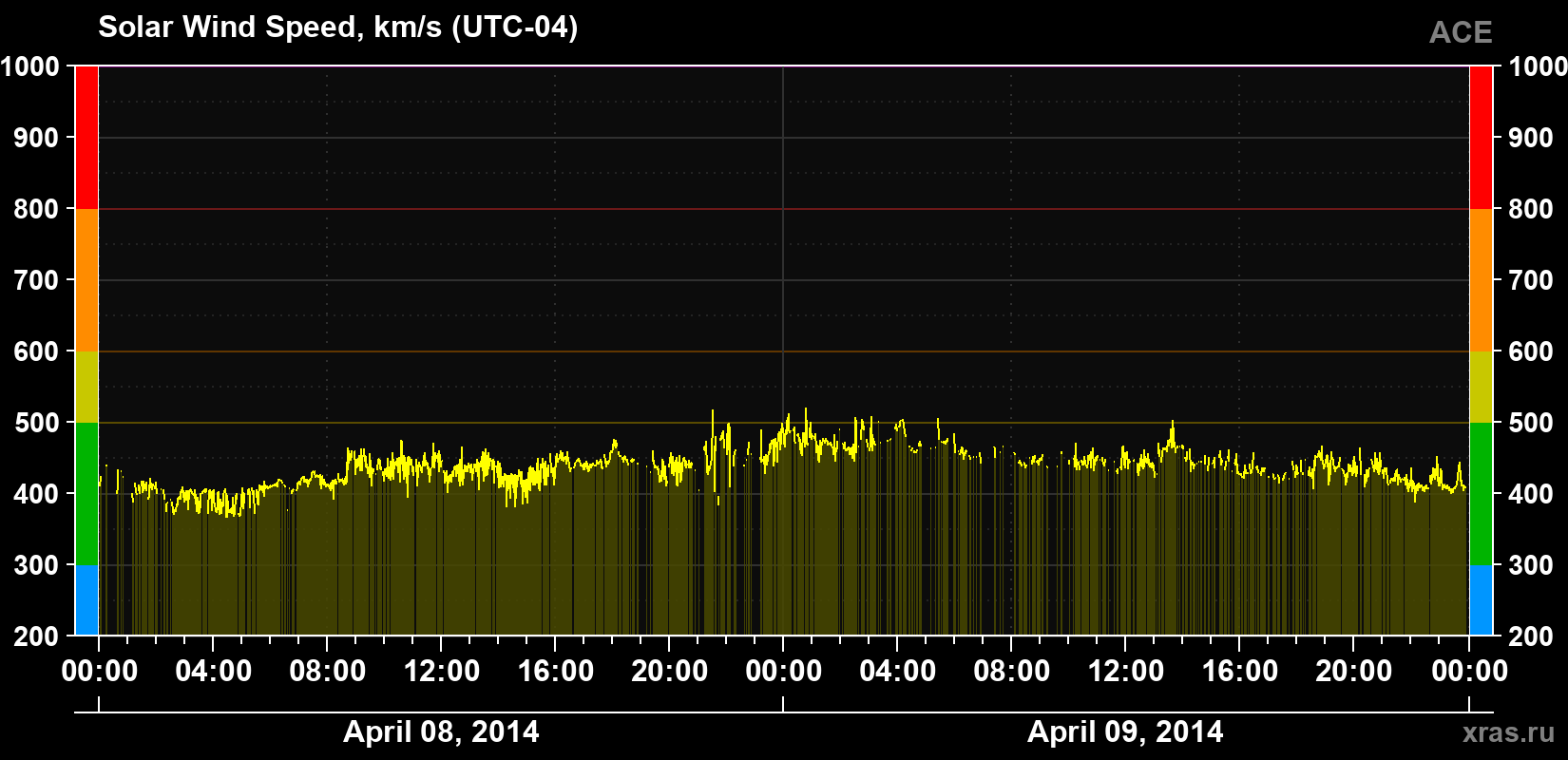Click the chart title 'Solar Wind Speed, km/s (UTC-04)'
Viewport: 1568px width, 760px height.
[337, 28]
